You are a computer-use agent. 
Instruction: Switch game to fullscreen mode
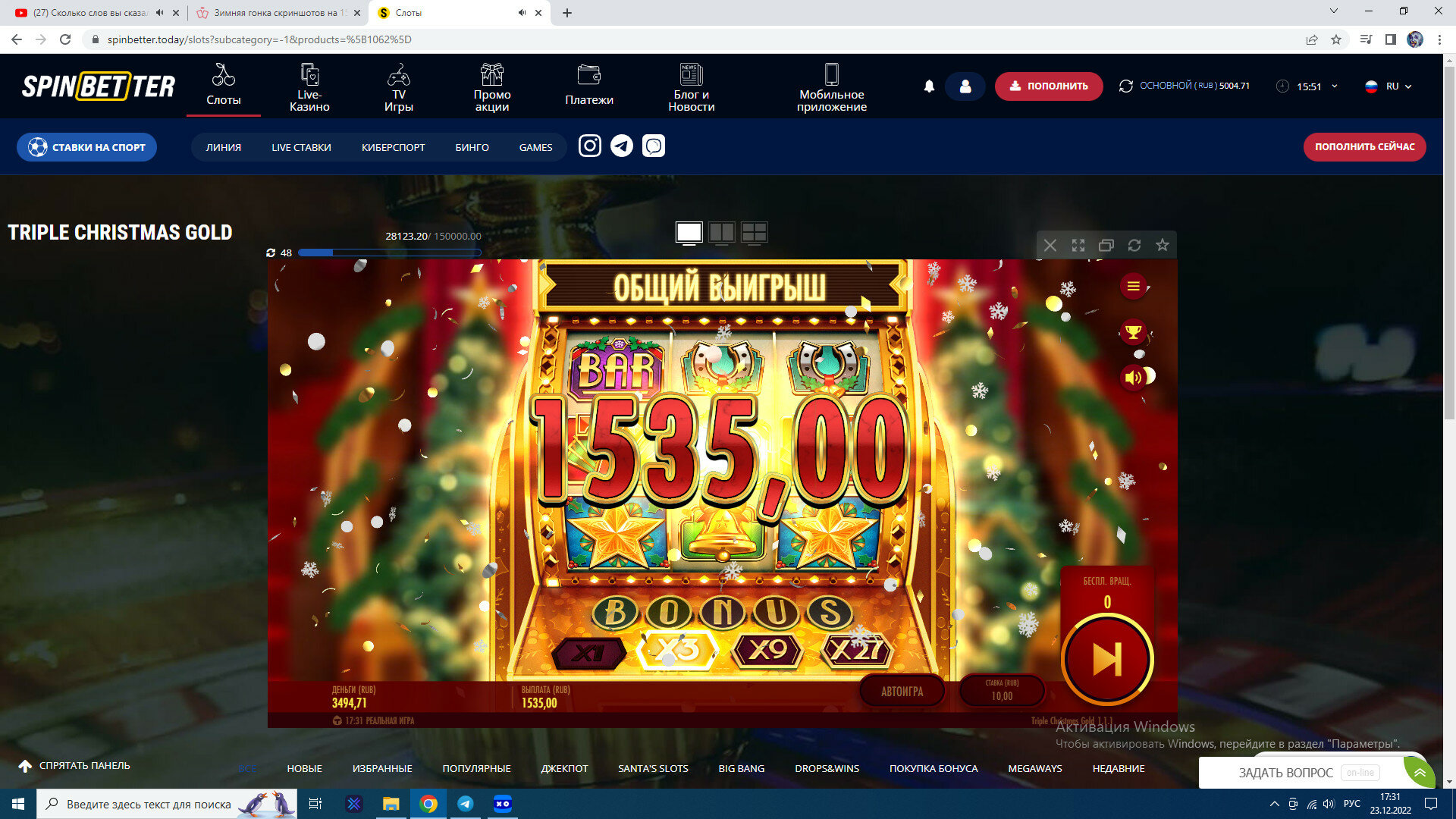[x=1078, y=245]
